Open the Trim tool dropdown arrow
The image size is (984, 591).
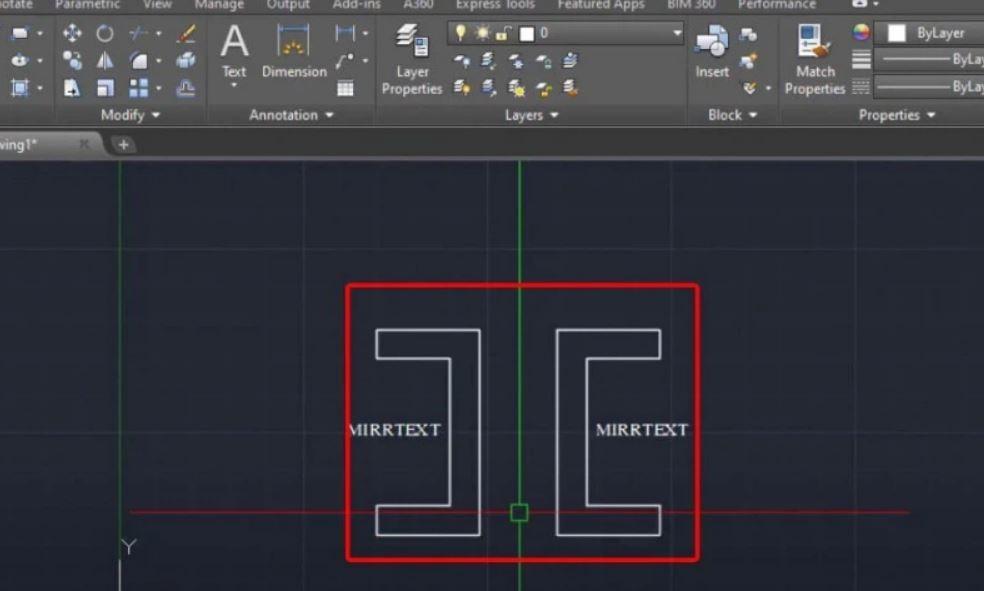pos(159,33)
